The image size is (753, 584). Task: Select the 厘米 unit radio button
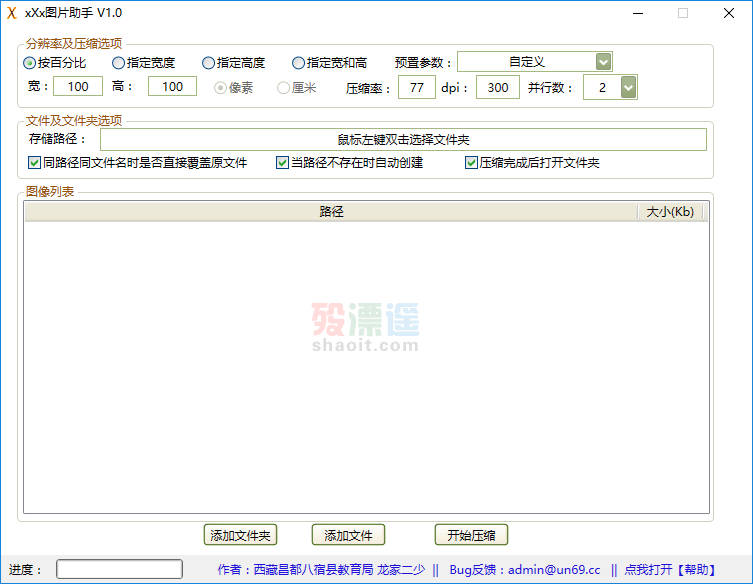coord(297,88)
